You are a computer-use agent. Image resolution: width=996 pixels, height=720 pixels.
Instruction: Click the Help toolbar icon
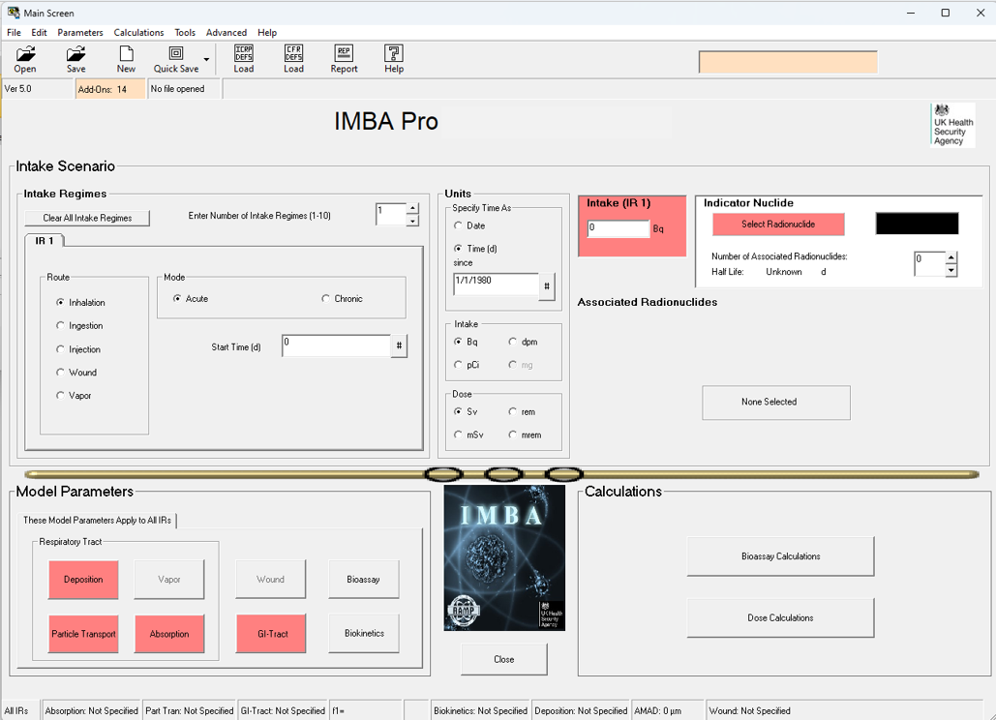click(394, 59)
